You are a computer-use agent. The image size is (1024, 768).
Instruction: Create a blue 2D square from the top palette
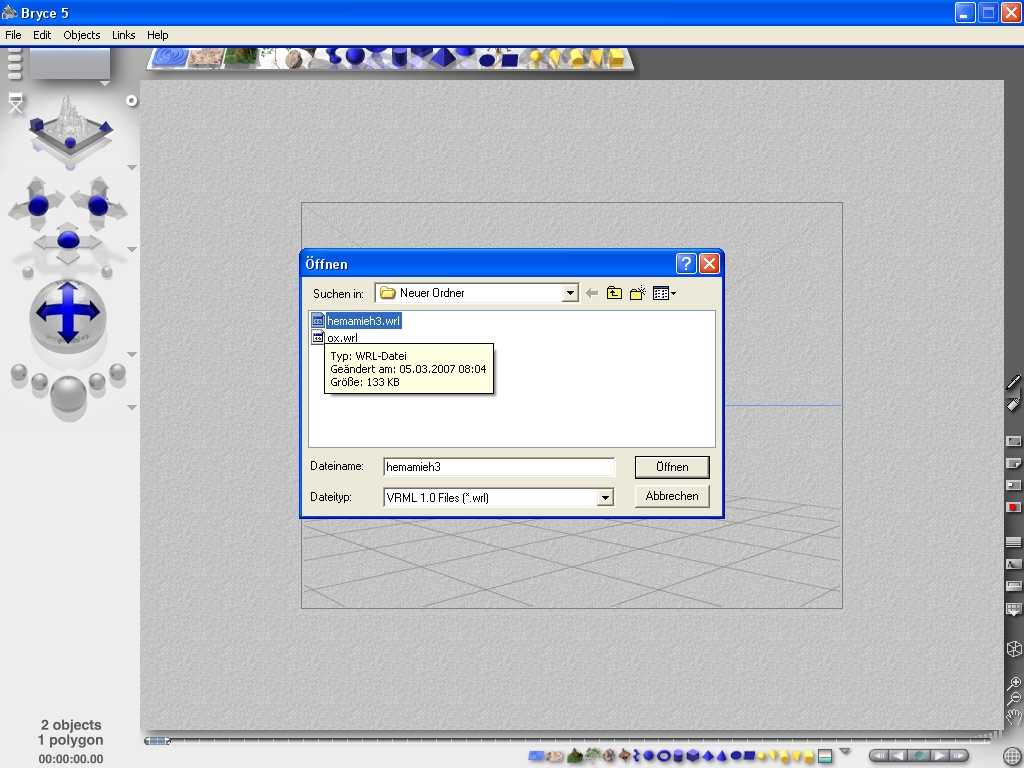point(509,61)
